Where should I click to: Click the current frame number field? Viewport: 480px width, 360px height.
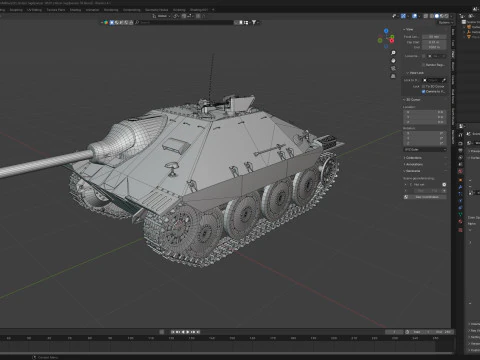(394, 332)
